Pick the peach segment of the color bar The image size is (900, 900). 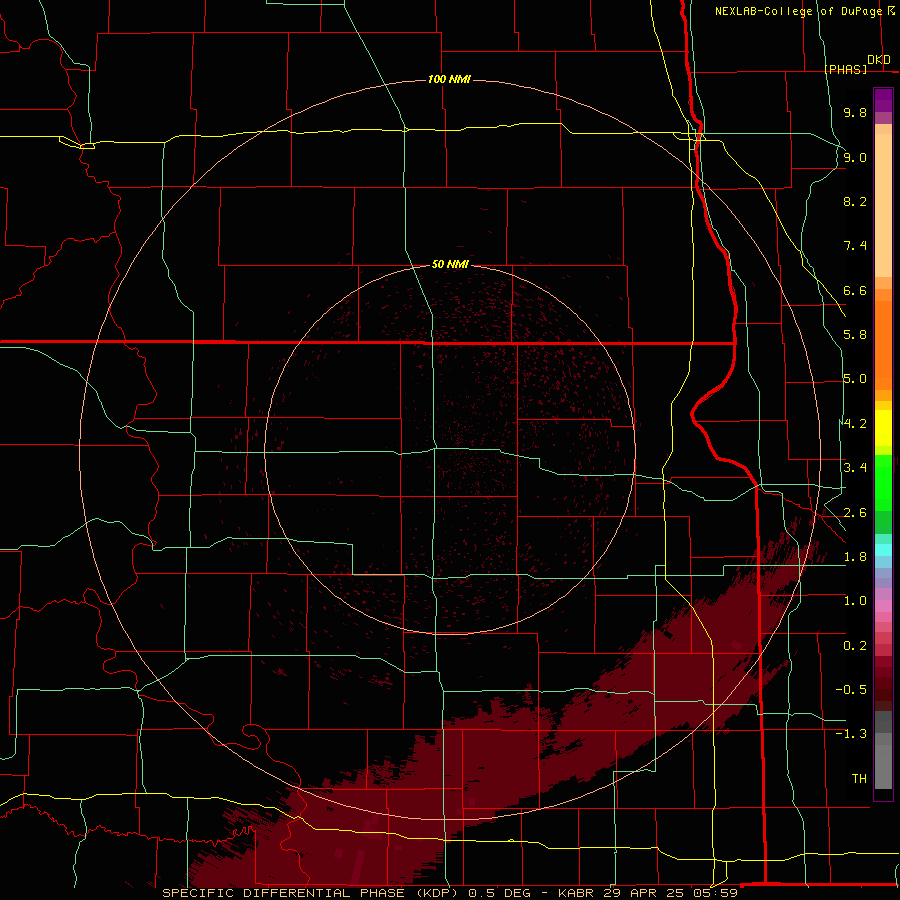(883, 205)
